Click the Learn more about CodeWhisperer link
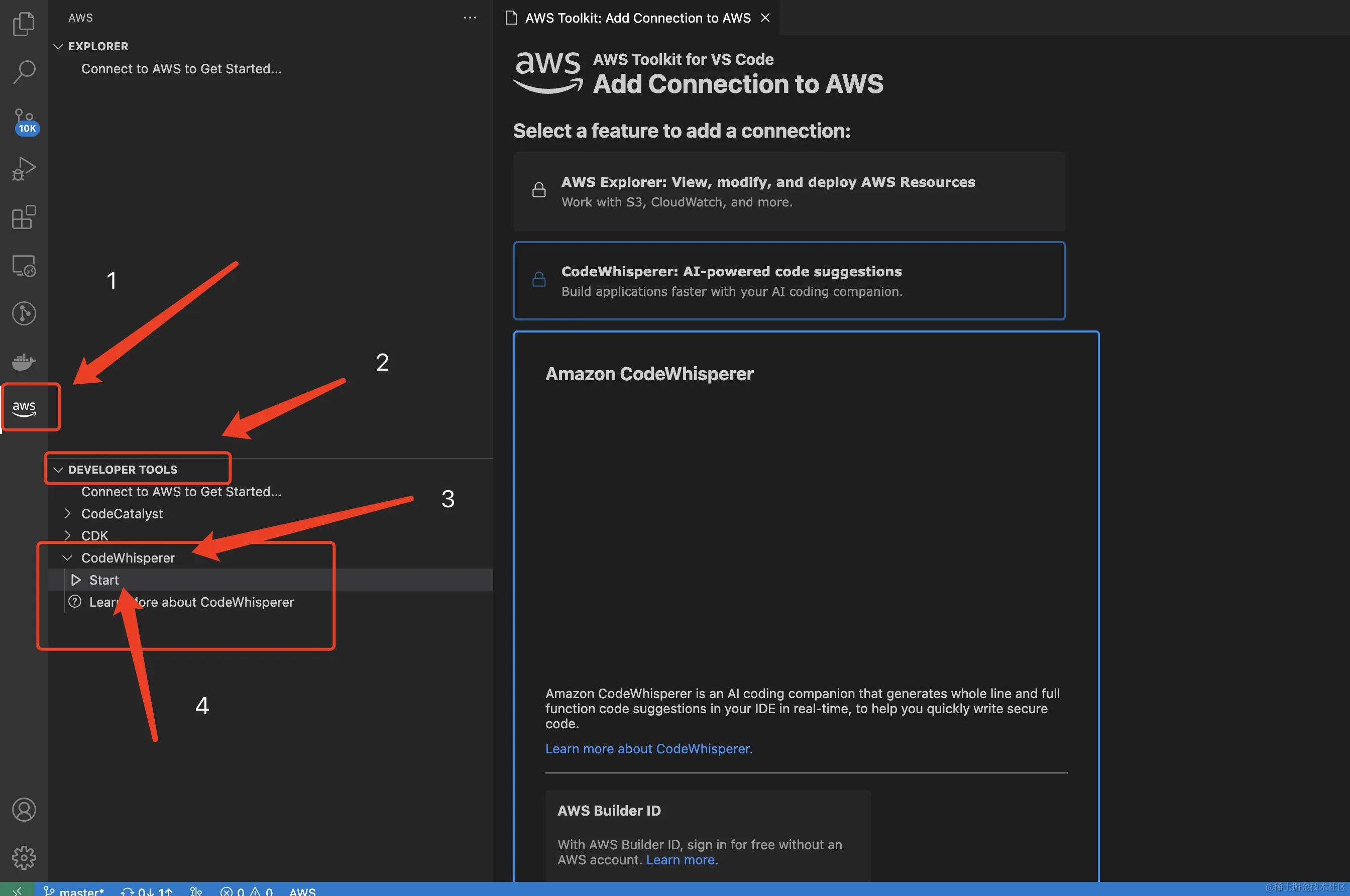Screen dimensions: 1350x896 tap(648, 748)
